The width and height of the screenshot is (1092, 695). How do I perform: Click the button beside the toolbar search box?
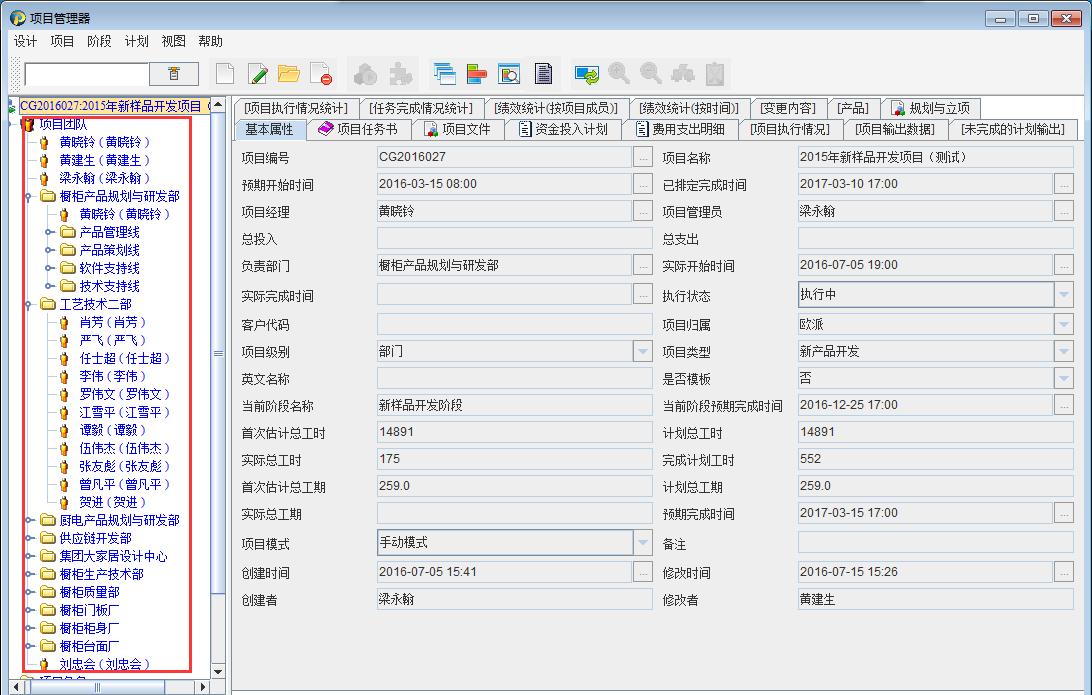pos(174,74)
